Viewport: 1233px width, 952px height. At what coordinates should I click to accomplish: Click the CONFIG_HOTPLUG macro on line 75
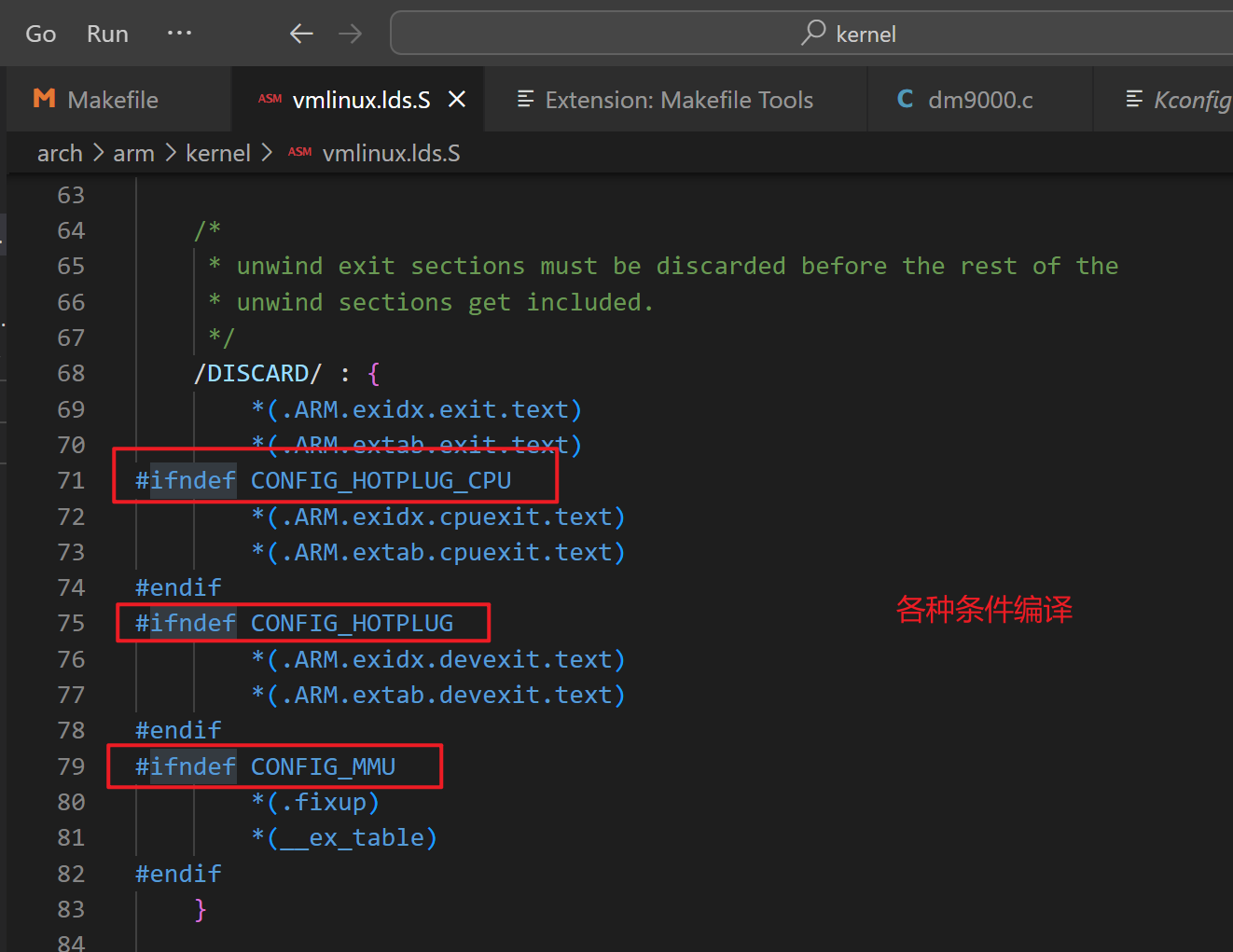[x=352, y=624]
